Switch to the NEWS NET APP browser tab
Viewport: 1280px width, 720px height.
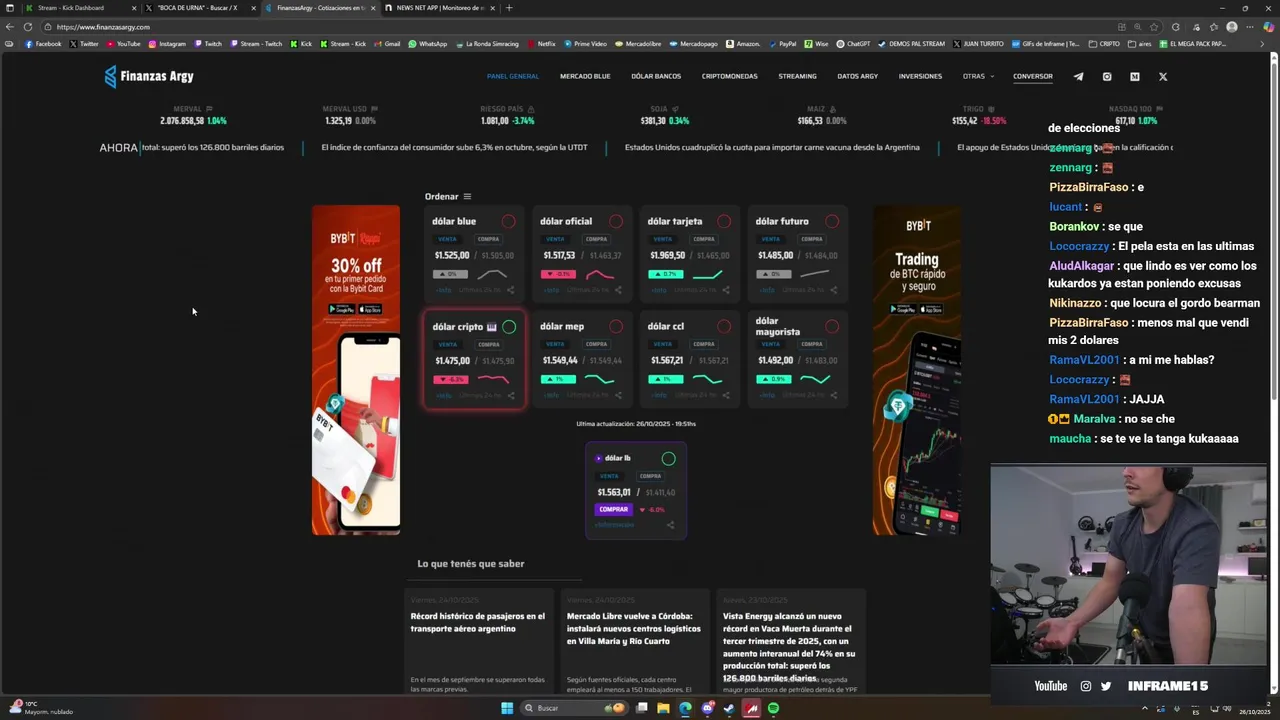438,8
